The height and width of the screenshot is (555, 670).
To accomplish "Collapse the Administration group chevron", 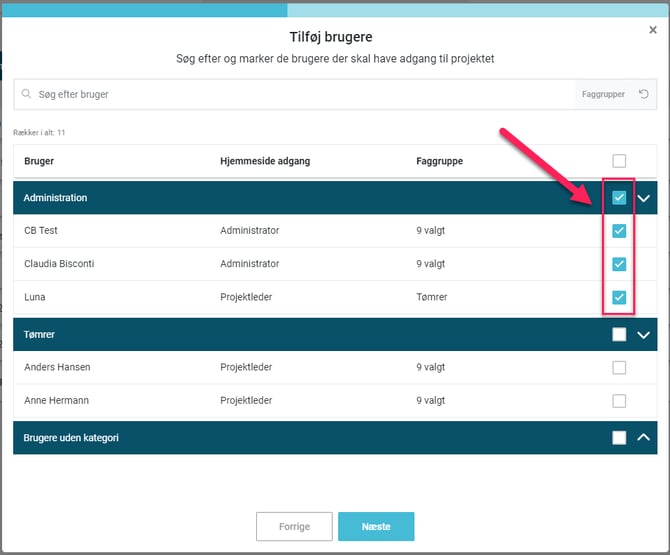I will [x=643, y=198].
